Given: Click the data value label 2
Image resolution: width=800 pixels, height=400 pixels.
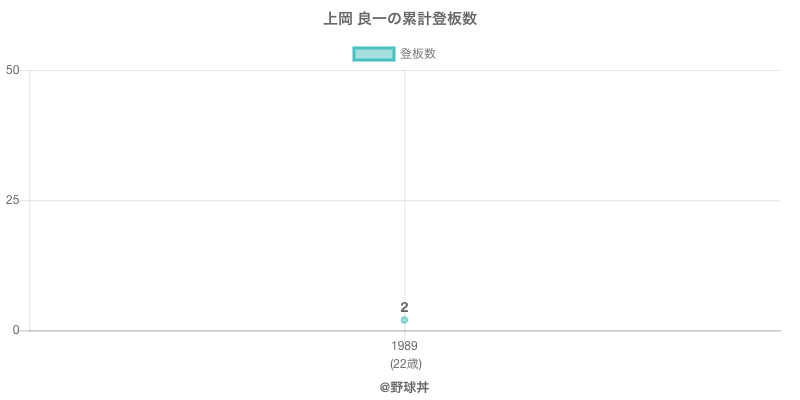Looking at the screenshot, I should 404,307.
